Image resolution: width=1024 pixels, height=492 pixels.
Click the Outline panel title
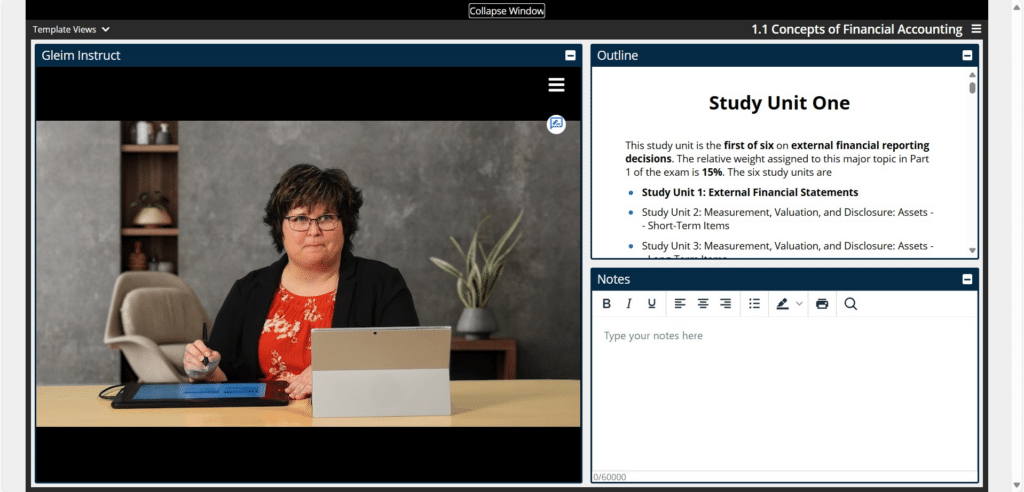click(x=617, y=56)
